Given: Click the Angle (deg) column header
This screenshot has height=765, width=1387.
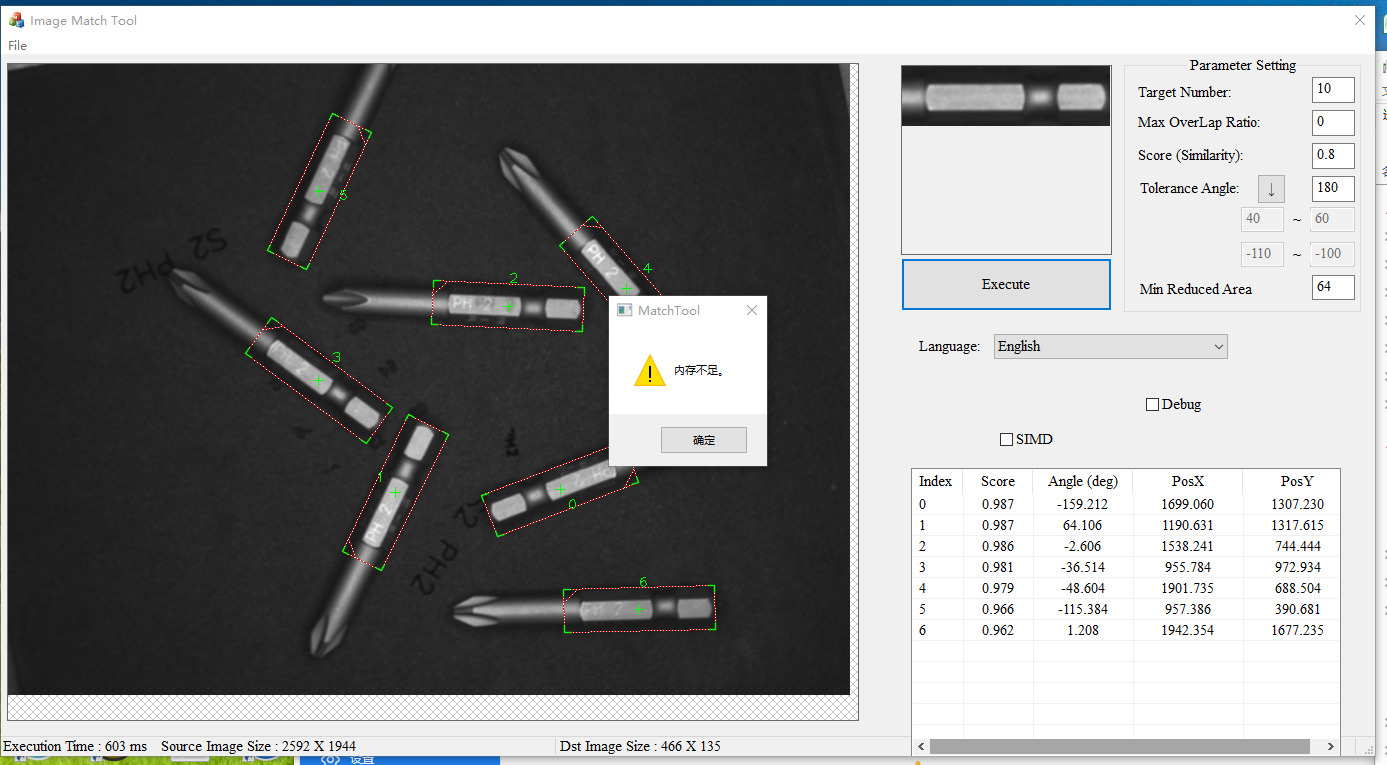Looking at the screenshot, I should coord(1082,482).
